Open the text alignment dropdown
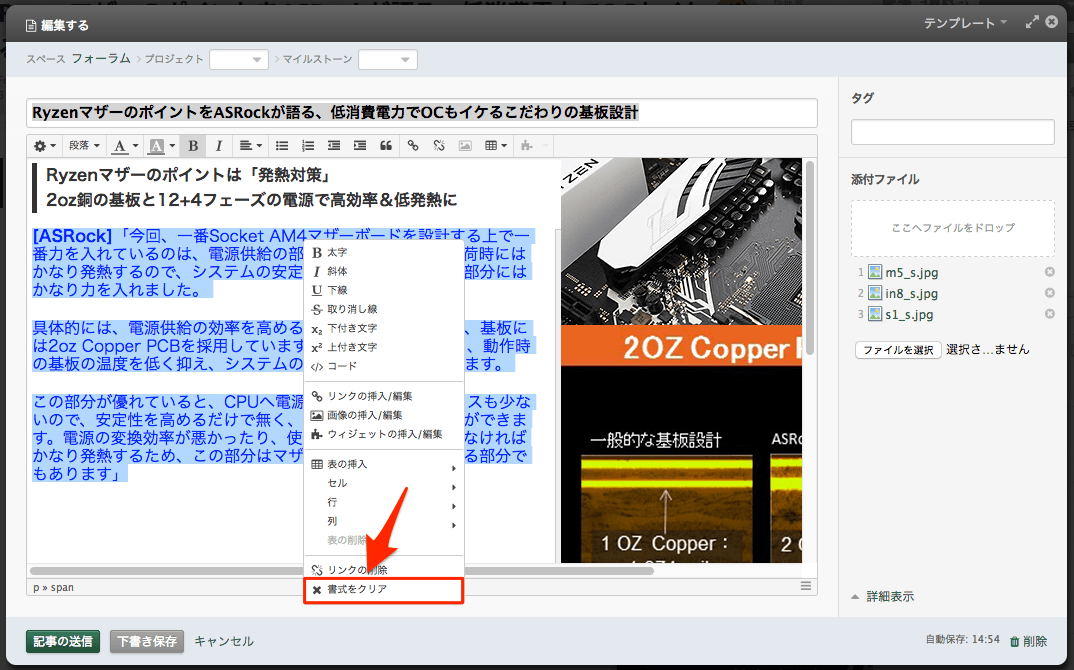This screenshot has height=670, width=1074. tap(250, 146)
